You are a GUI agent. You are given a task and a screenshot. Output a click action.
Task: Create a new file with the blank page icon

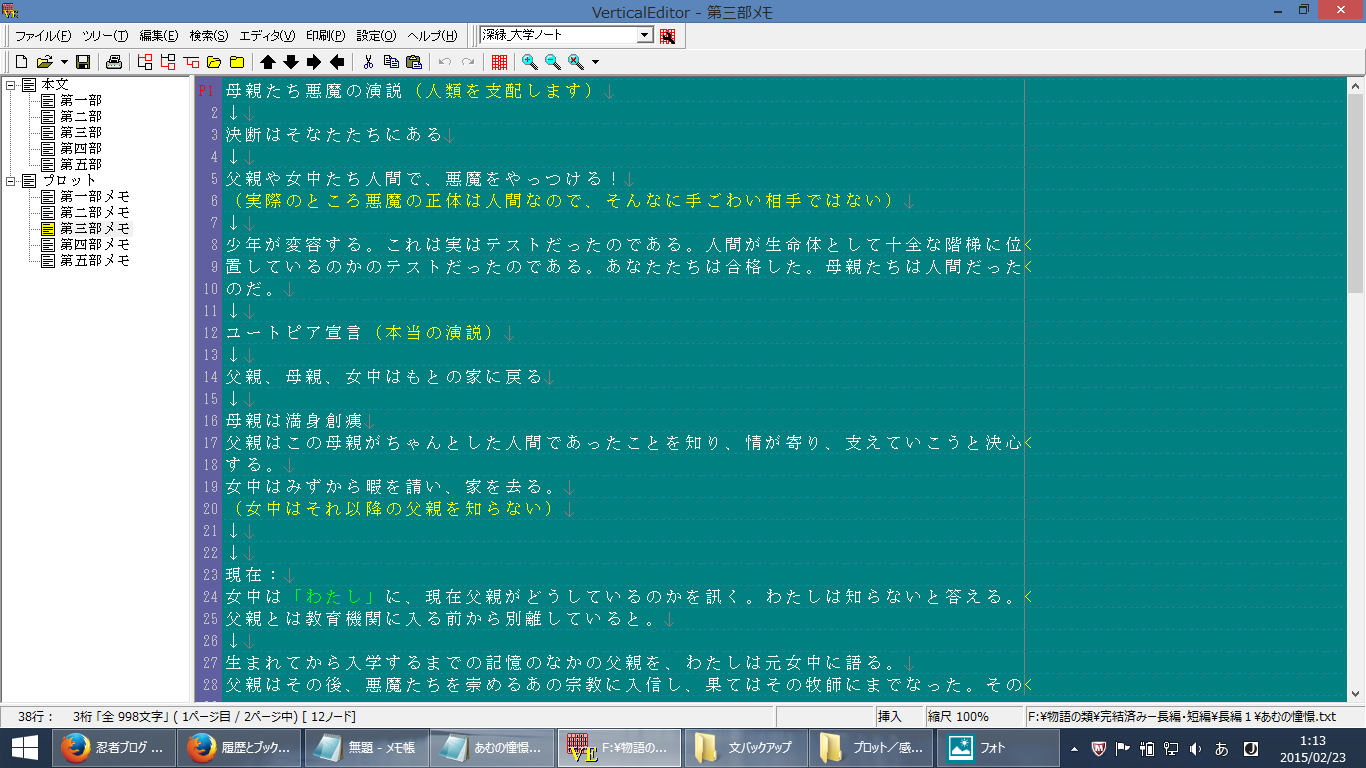coord(21,62)
